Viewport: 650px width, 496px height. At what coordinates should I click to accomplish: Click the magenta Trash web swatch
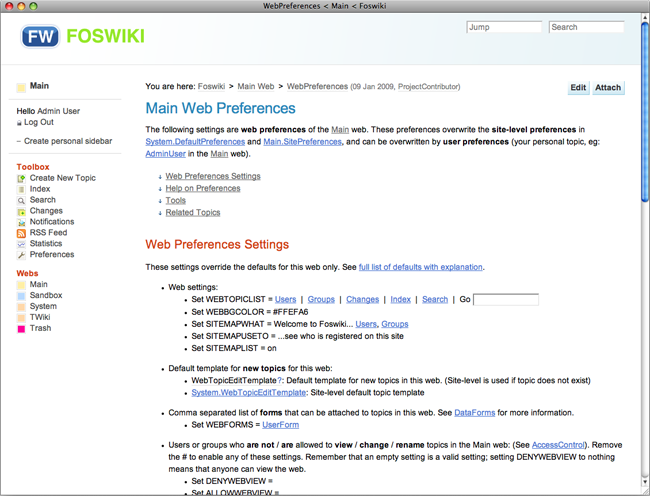21,329
